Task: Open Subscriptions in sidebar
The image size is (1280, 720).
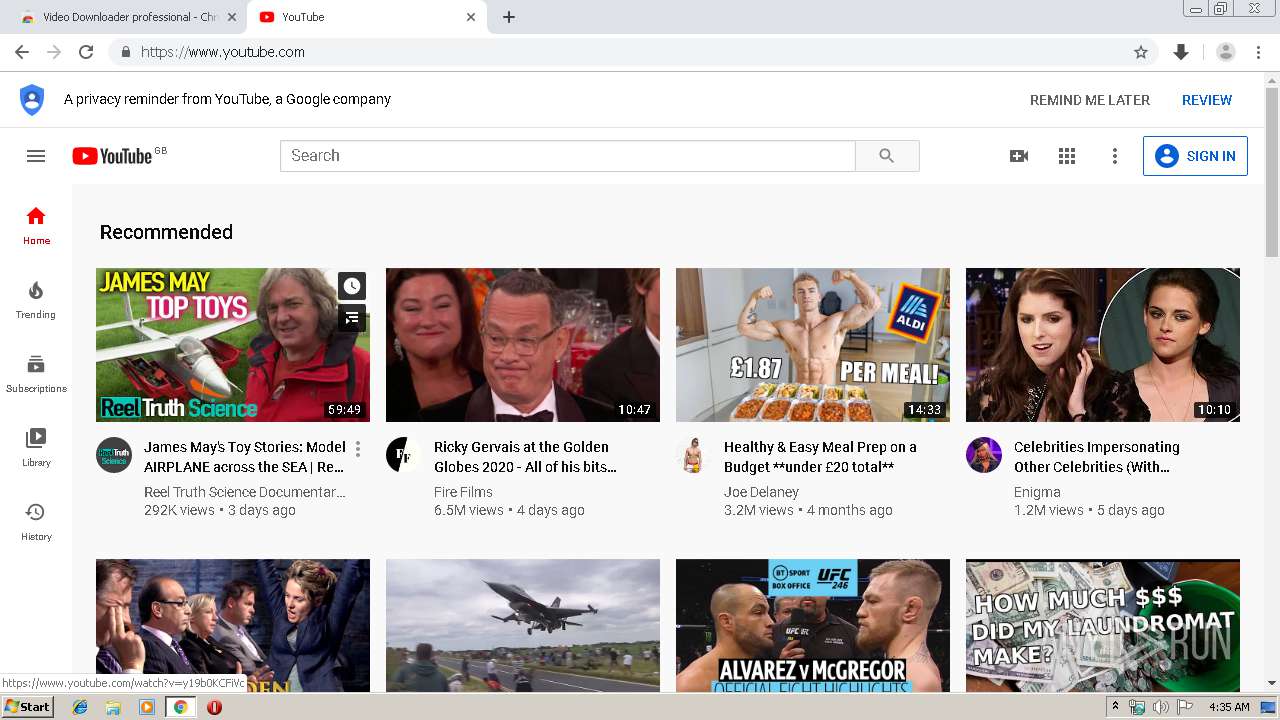Action: (x=36, y=374)
